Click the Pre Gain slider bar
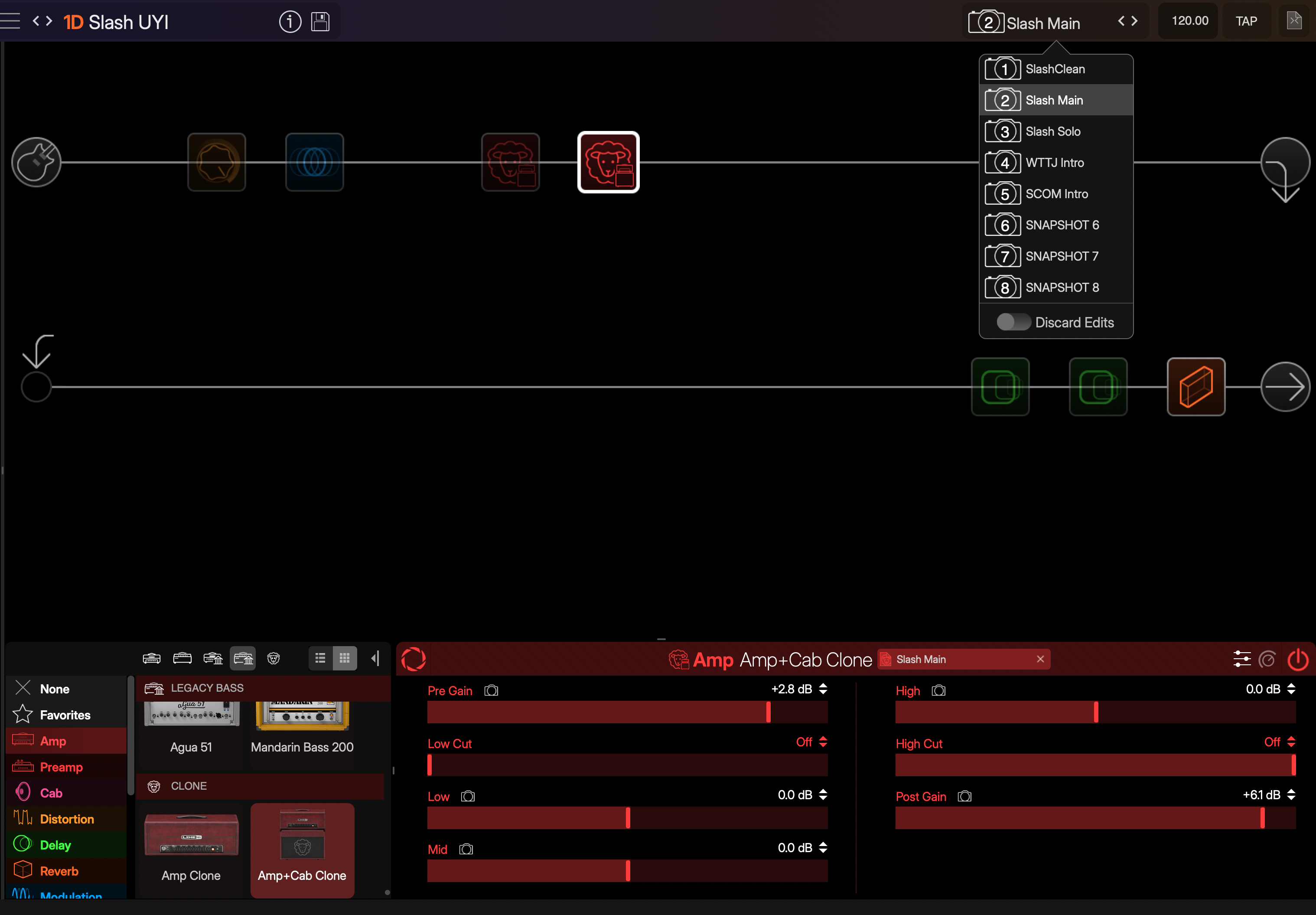 pyautogui.click(x=627, y=712)
